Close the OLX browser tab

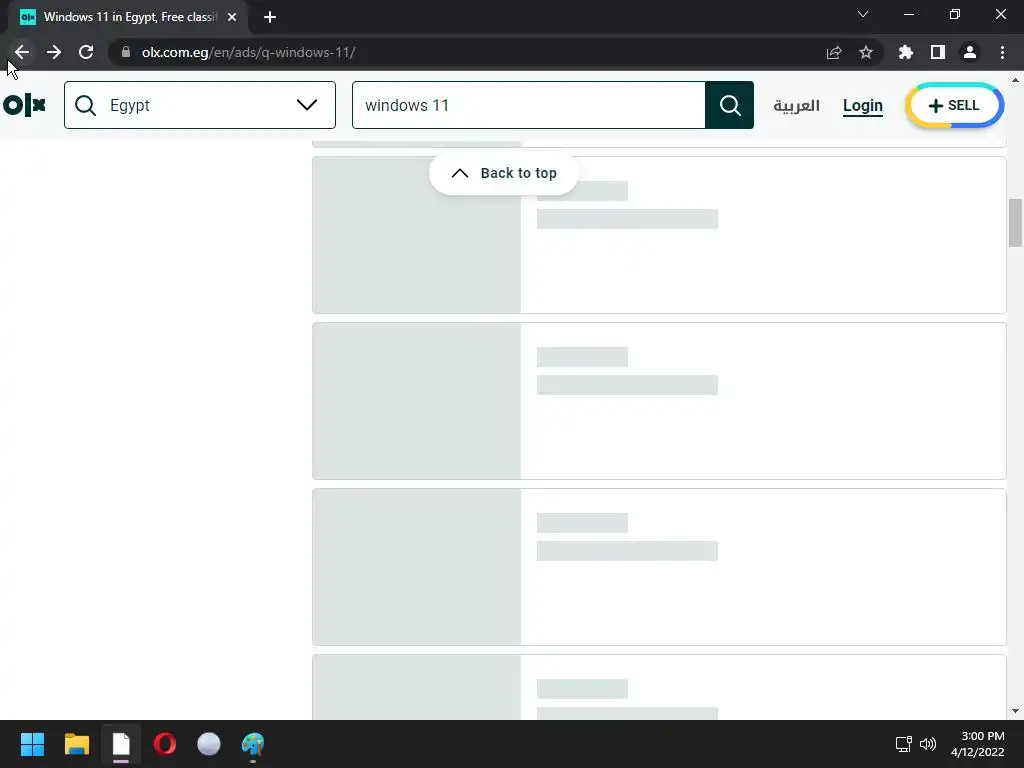point(232,17)
